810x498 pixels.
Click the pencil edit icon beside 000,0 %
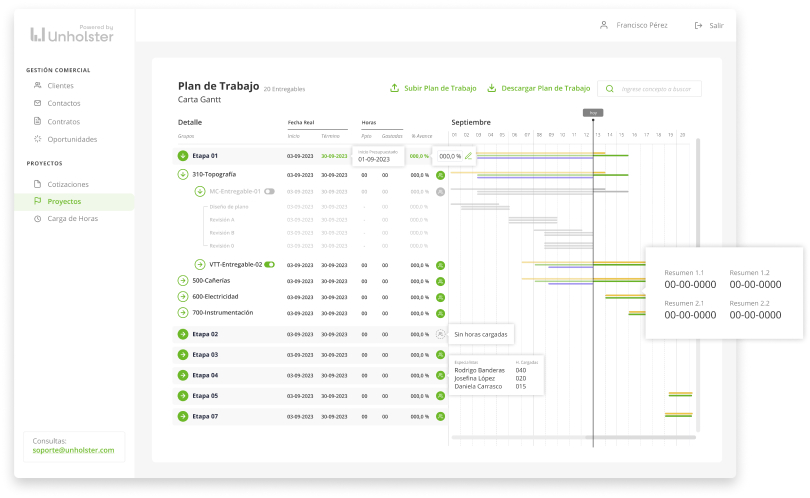(468, 156)
